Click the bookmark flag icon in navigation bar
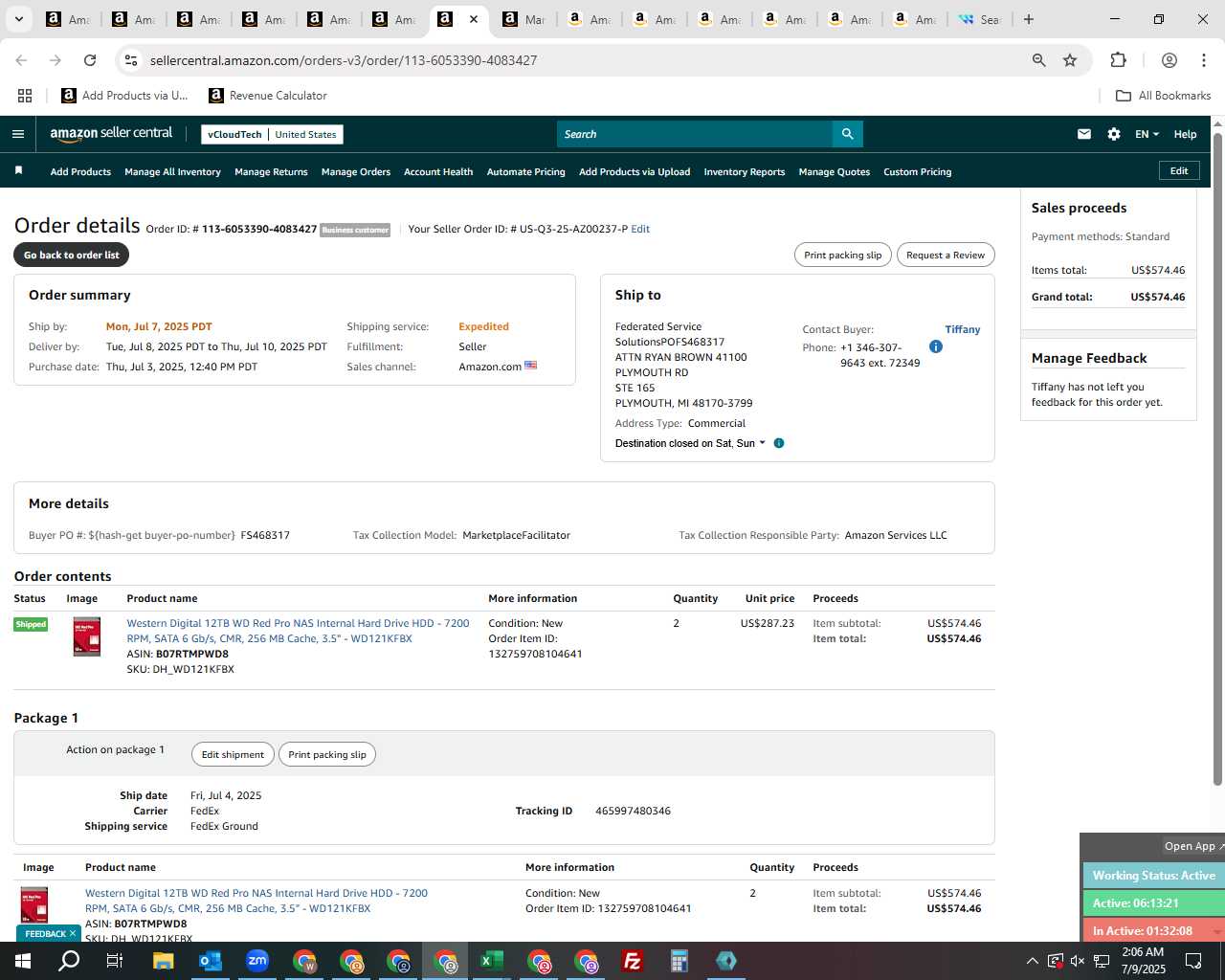The width and height of the screenshot is (1225, 980). (x=18, y=171)
